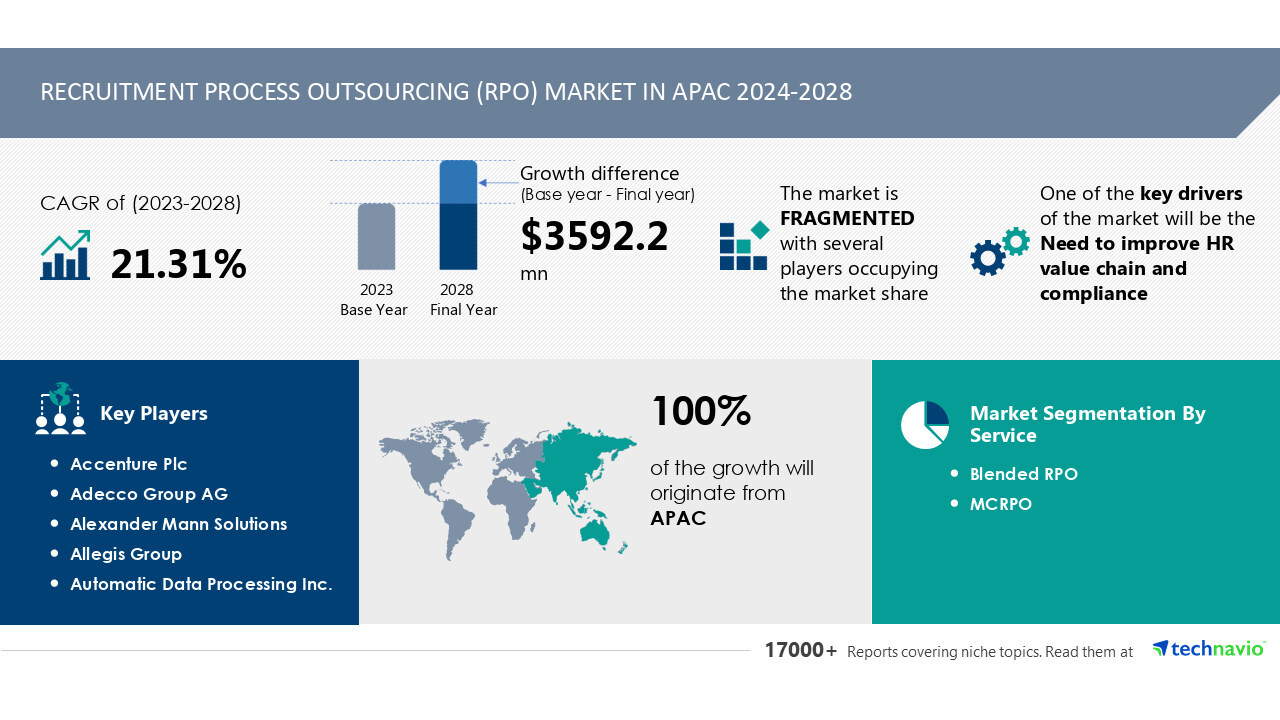Click the Technavio logo

(1208, 649)
